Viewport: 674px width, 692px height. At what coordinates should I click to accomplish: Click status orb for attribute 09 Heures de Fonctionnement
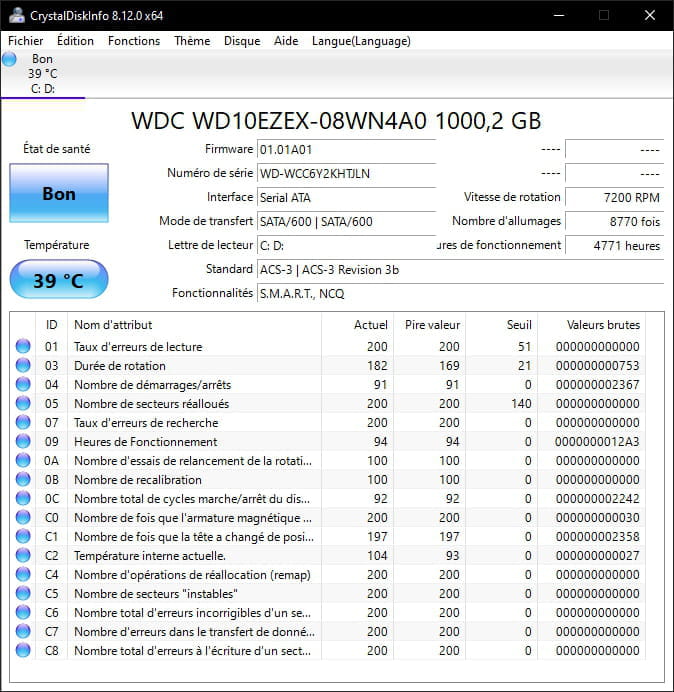[23, 441]
